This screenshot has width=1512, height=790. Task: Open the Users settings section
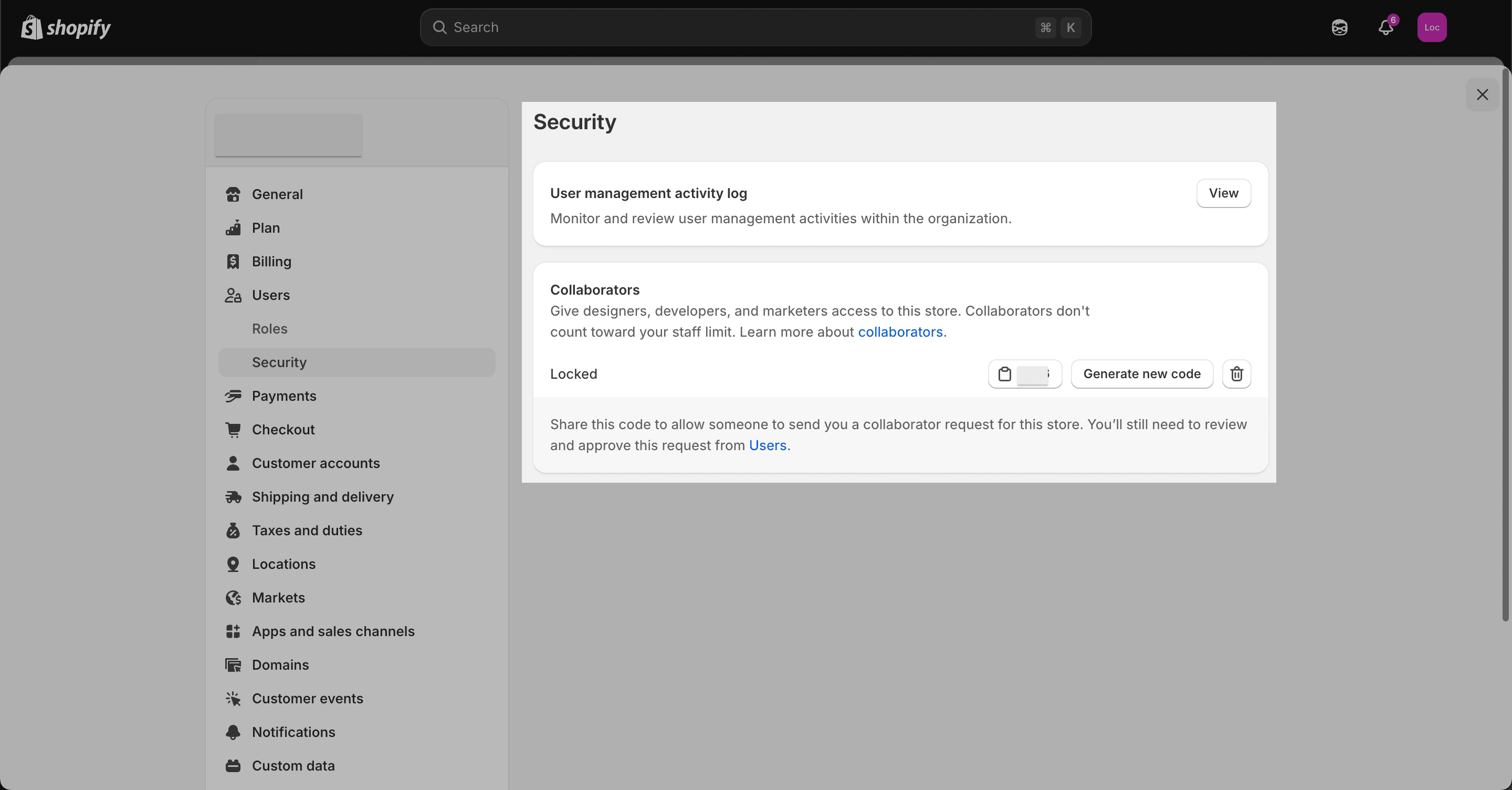270,295
